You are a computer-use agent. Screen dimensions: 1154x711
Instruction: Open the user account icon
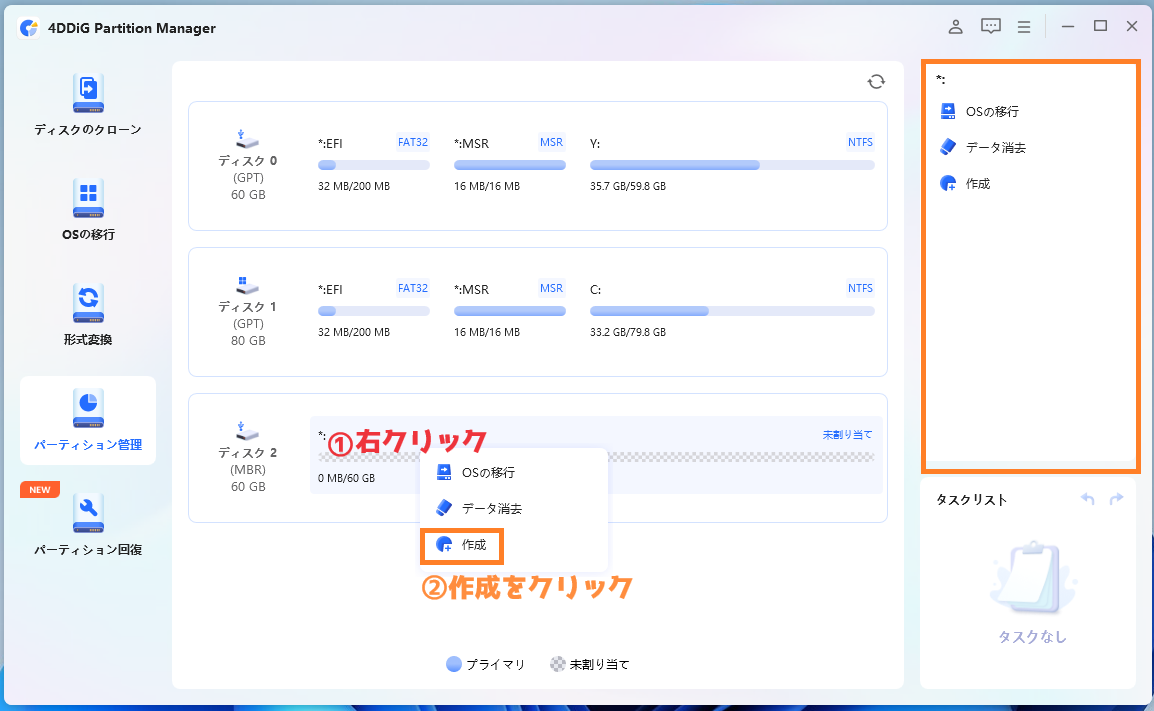click(x=955, y=27)
